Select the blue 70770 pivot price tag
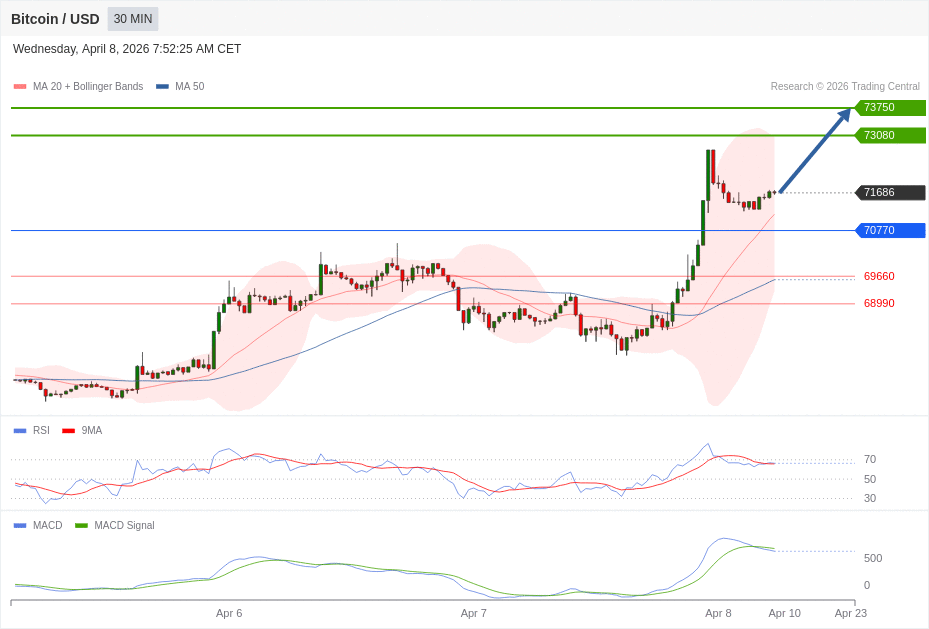The width and height of the screenshot is (929, 629). pos(889,231)
